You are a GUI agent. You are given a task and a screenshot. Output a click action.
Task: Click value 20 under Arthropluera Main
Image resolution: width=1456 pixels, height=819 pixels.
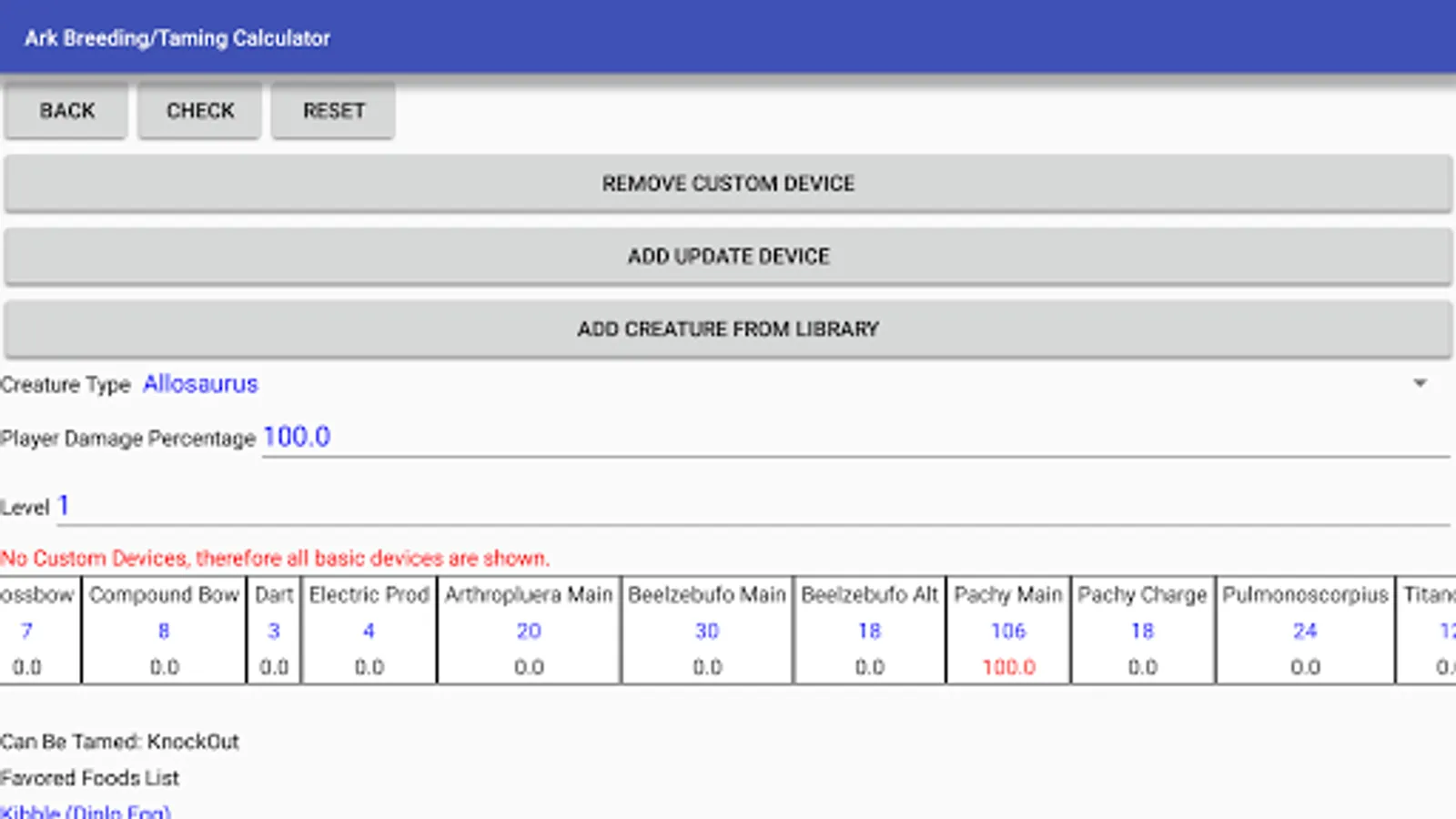(x=529, y=631)
